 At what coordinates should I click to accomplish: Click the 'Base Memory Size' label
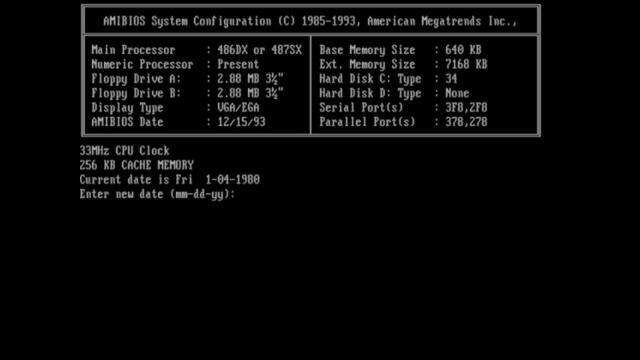coord(367,50)
